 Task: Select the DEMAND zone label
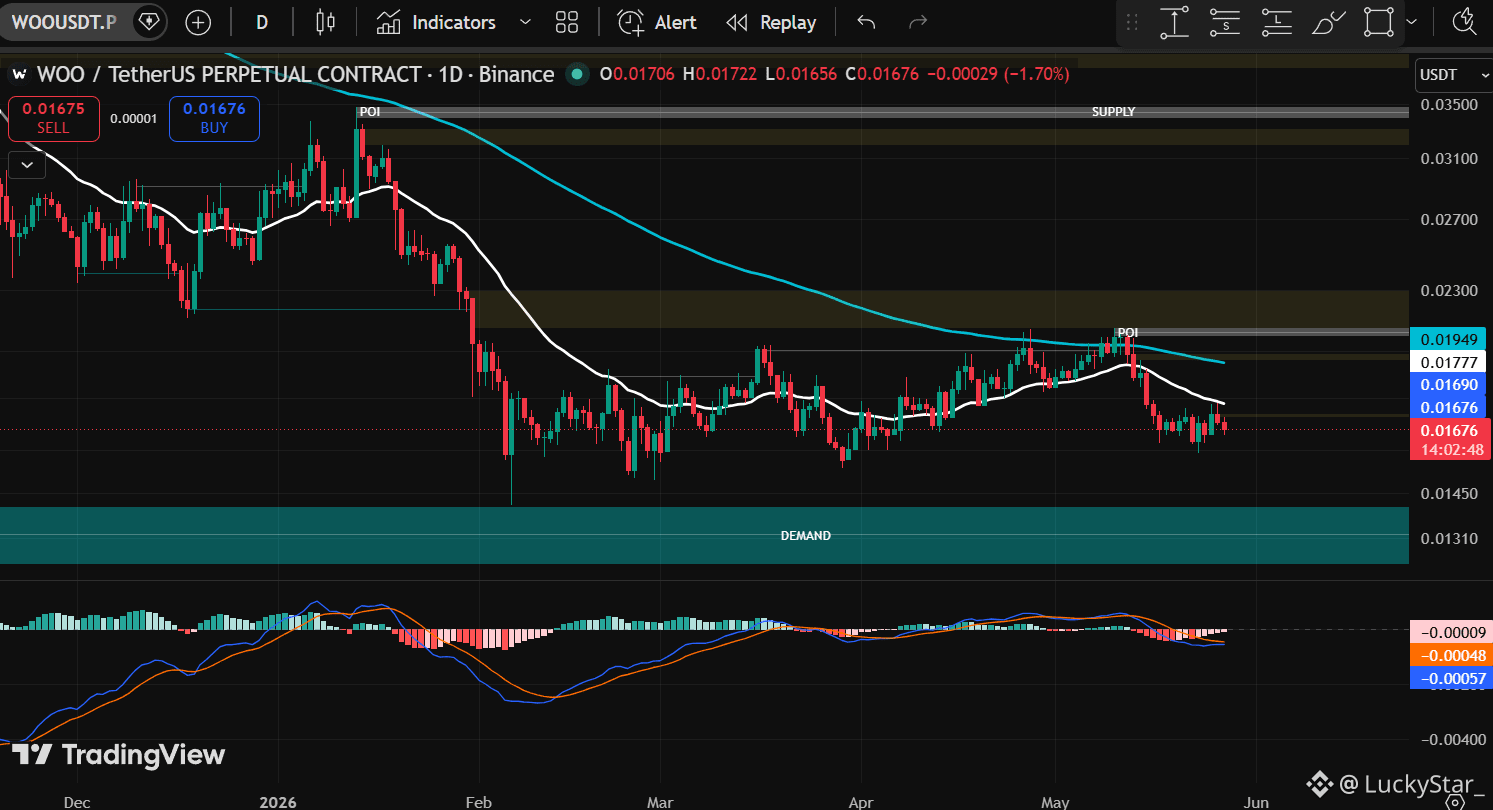pyautogui.click(x=805, y=536)
